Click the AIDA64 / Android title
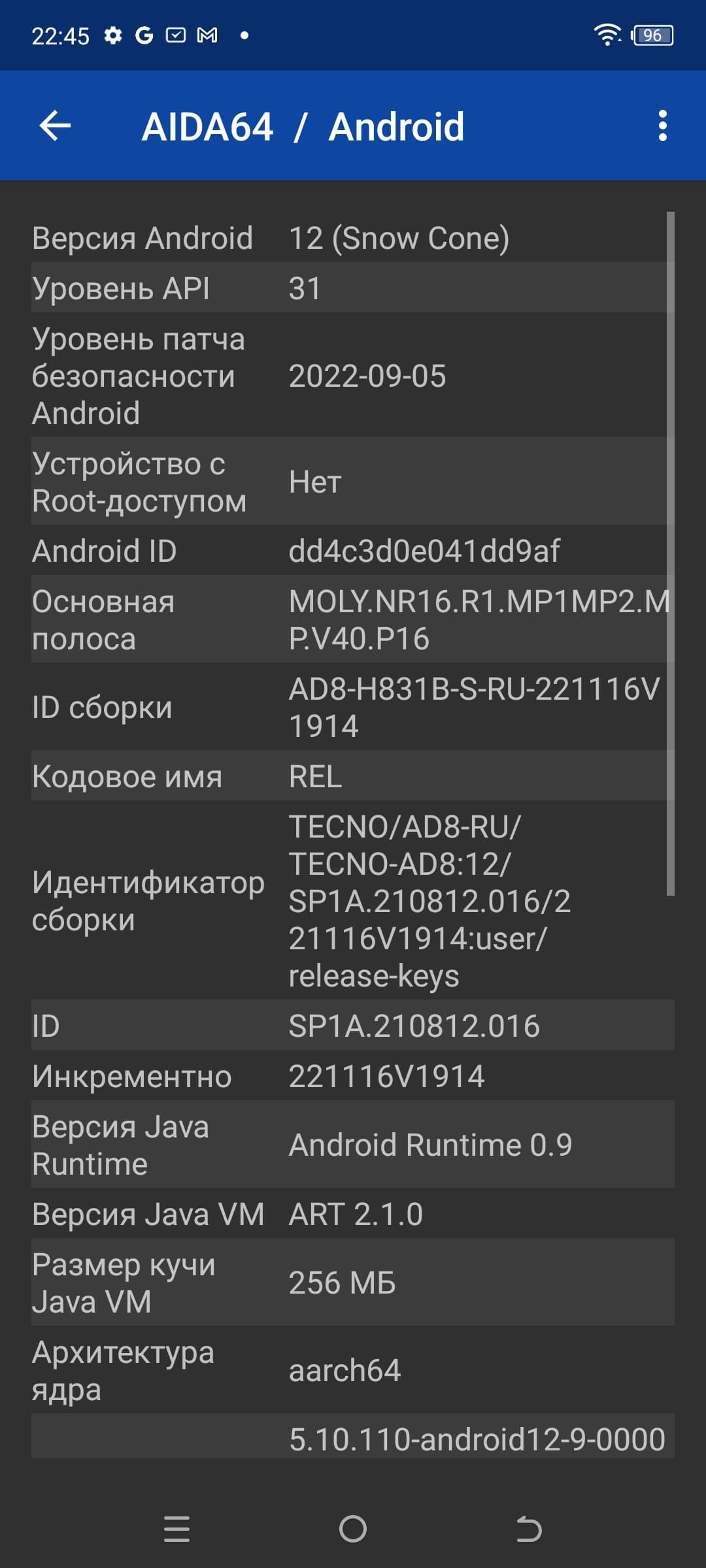Viewport: 706px width, 1568px height. click(303, 126)
